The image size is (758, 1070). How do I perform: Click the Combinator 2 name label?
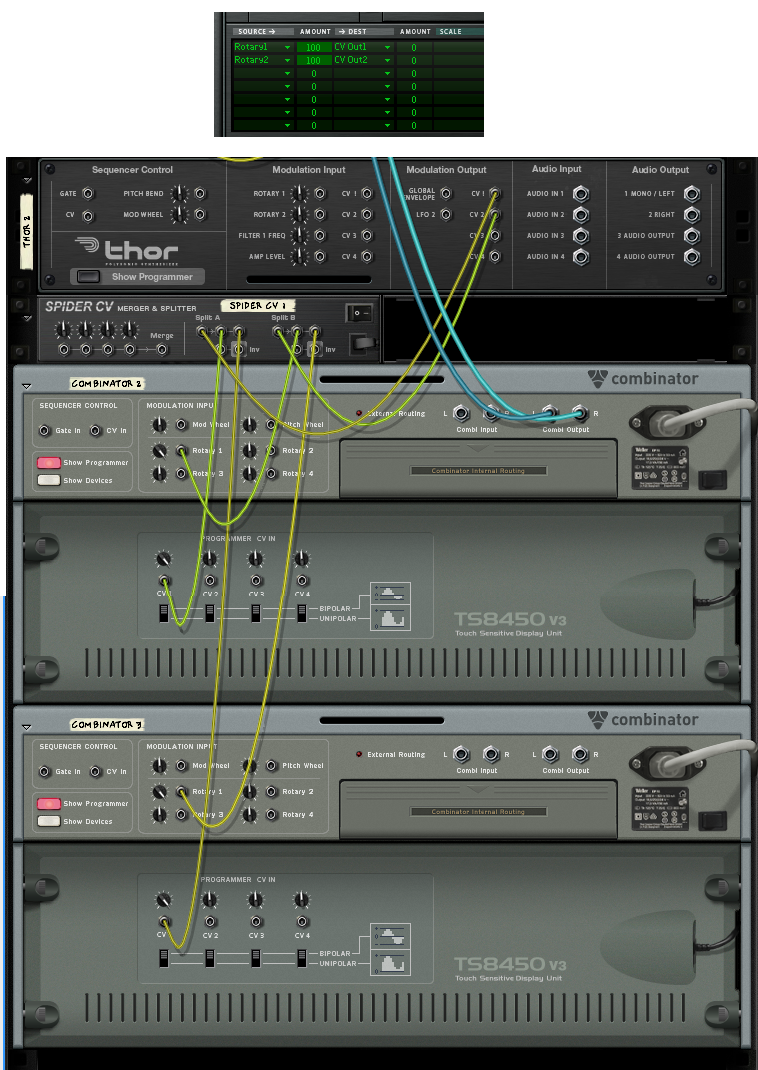(x=106, y=384)
